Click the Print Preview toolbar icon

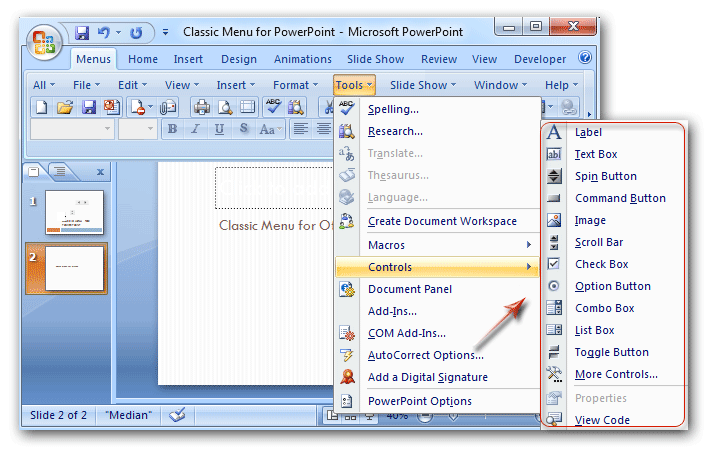[x=225, y=107]
